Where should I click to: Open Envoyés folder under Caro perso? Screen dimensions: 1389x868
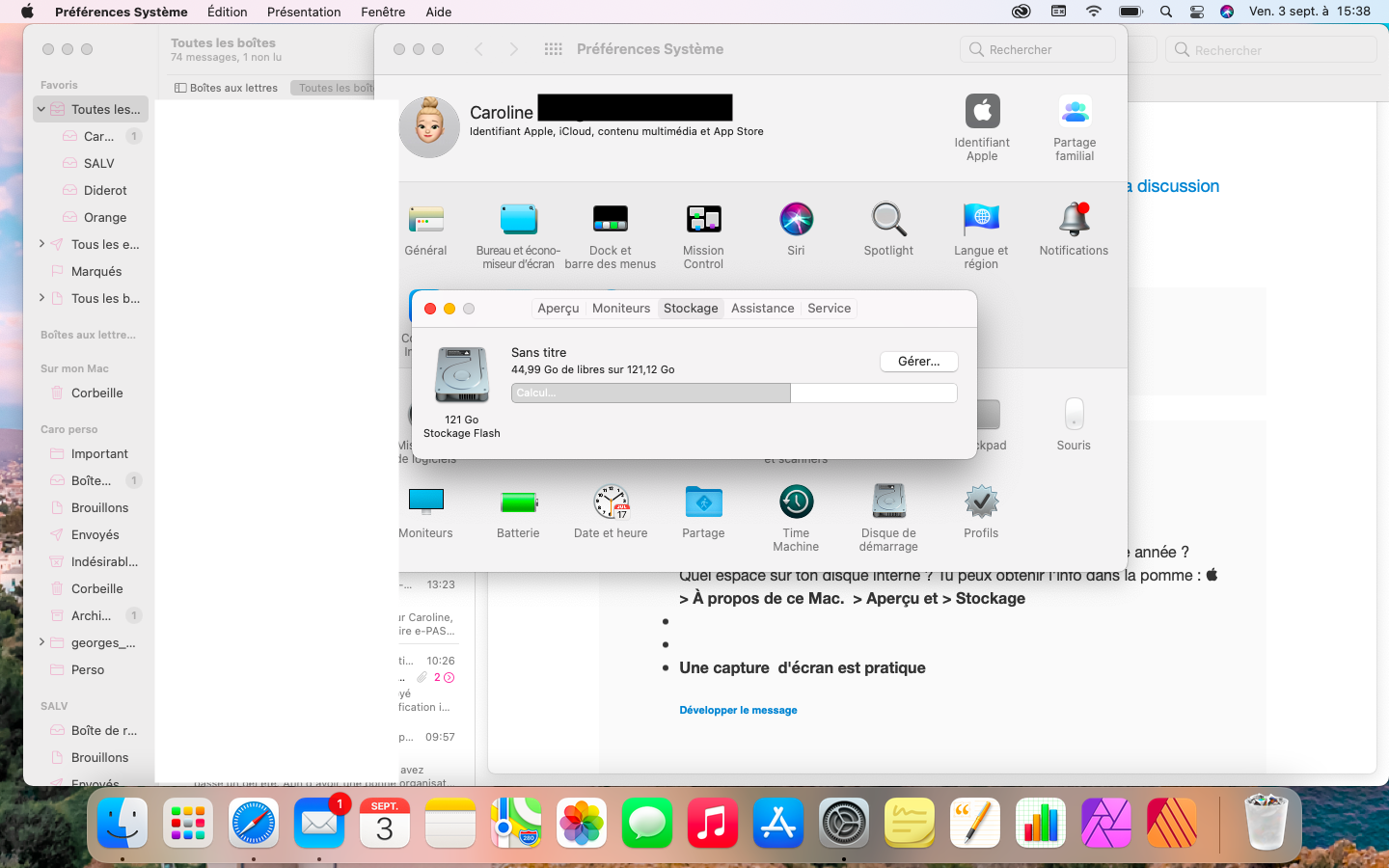point(90,534)
